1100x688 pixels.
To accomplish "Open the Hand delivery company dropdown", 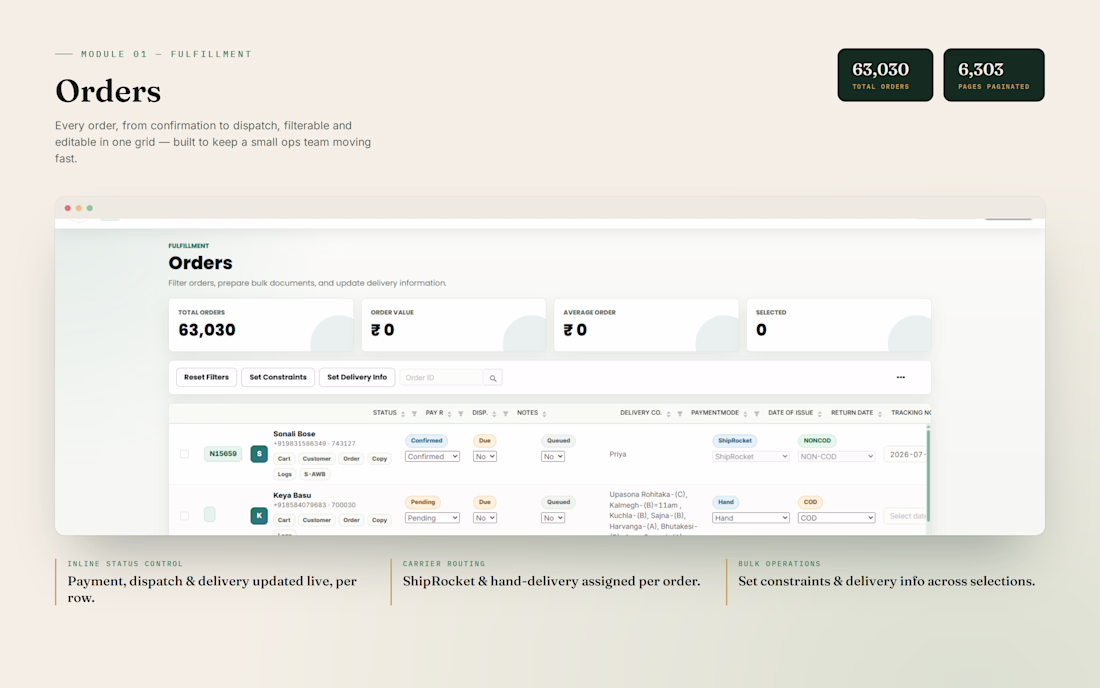I will coord(751,518).
